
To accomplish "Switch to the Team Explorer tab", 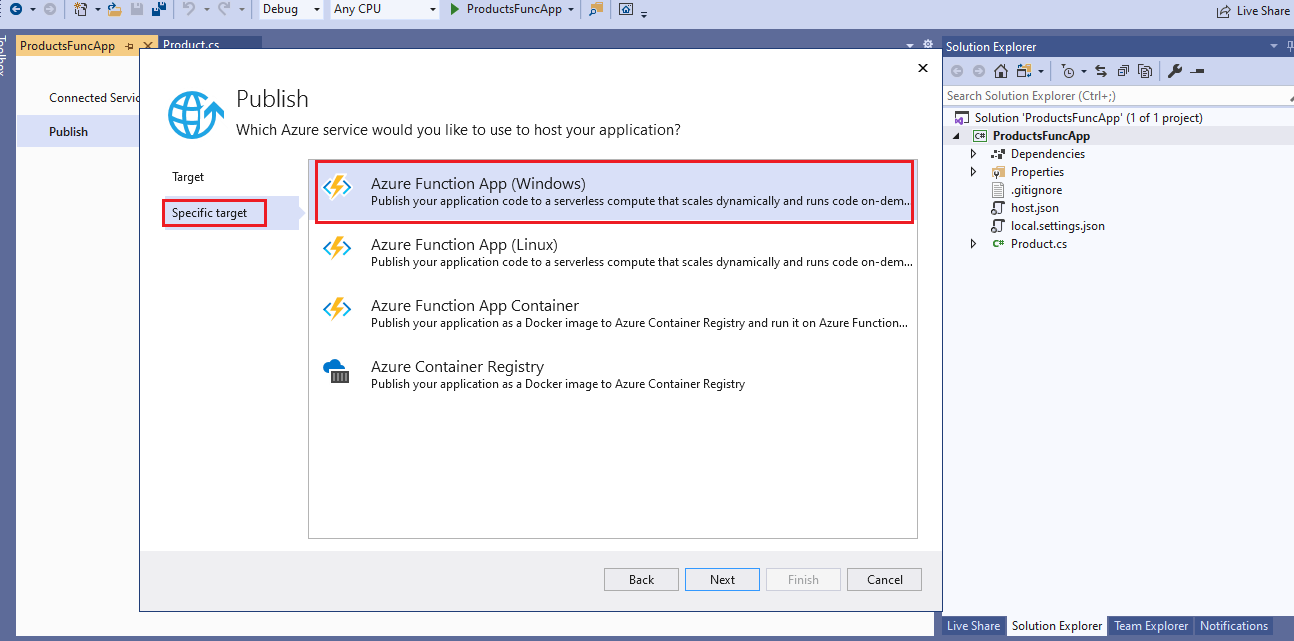I will (x=1151, y=626).
